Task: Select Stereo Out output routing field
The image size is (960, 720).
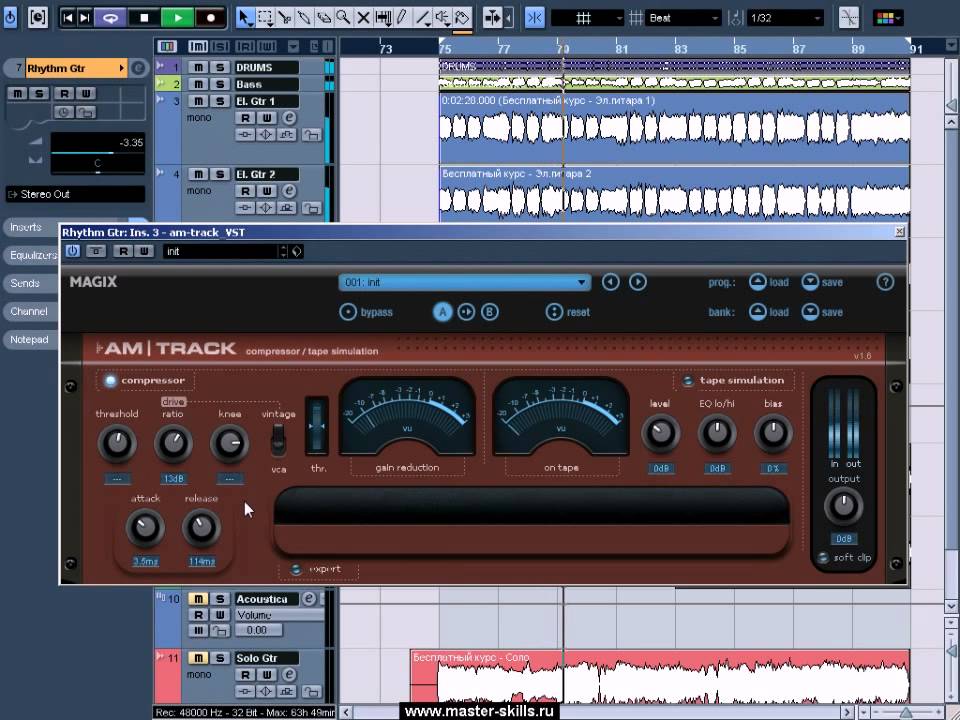Action: click(x=75, y=194)
